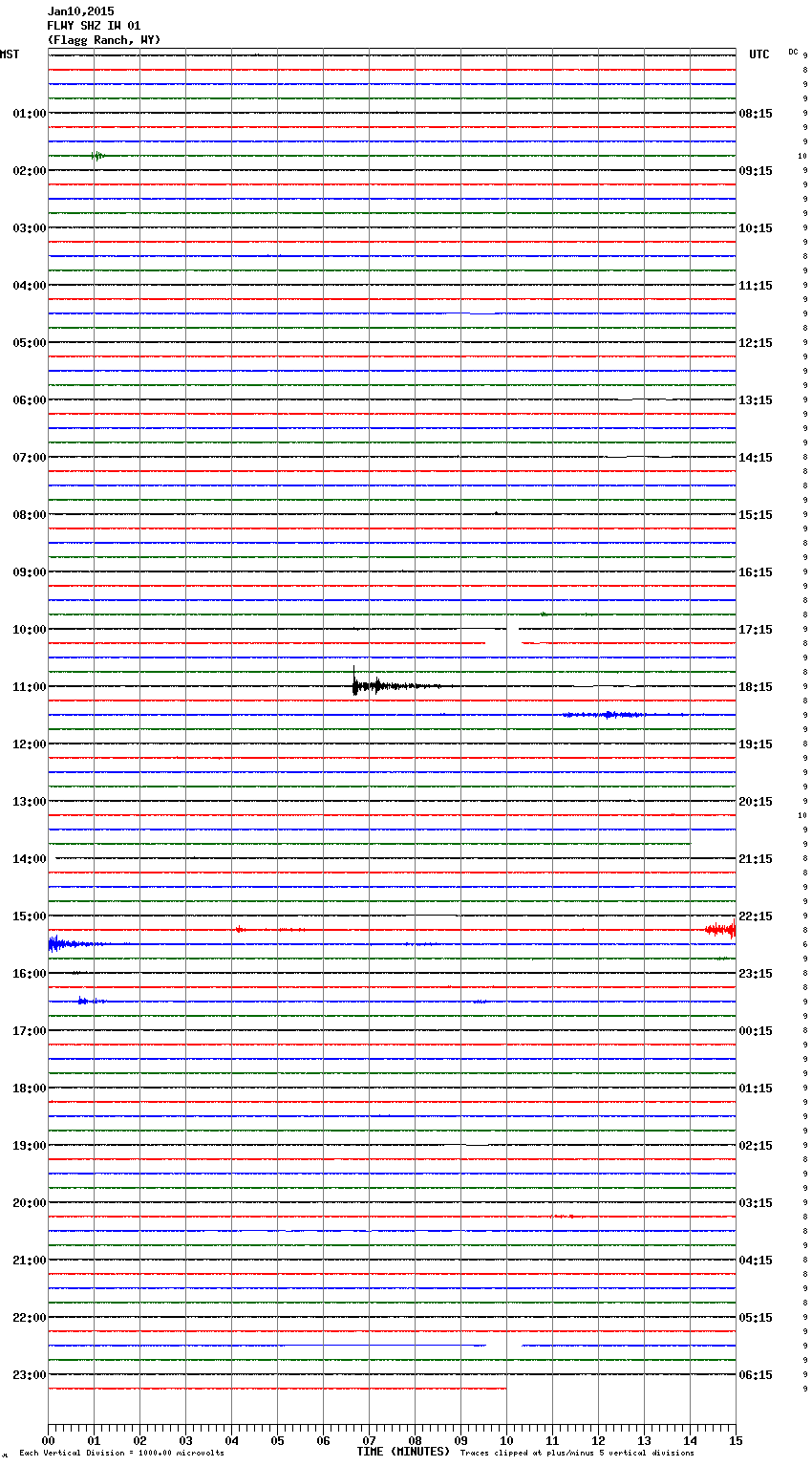Select the station code FLWY SHZ IW 01

click(94, 26)
